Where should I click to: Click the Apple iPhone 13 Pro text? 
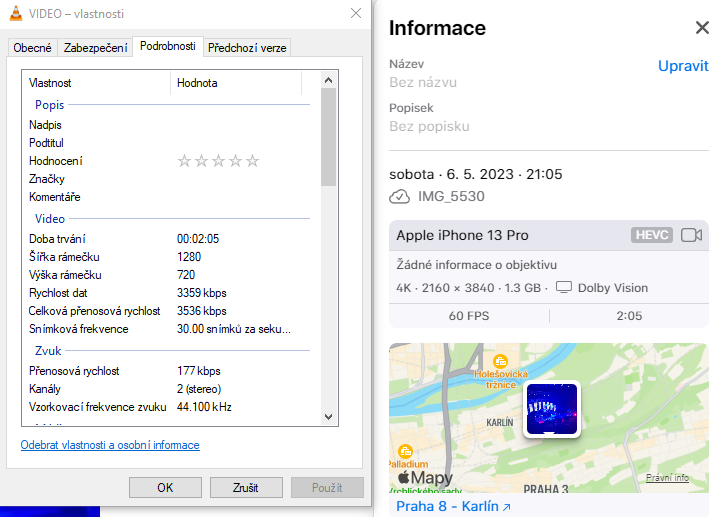coord(462,235)
